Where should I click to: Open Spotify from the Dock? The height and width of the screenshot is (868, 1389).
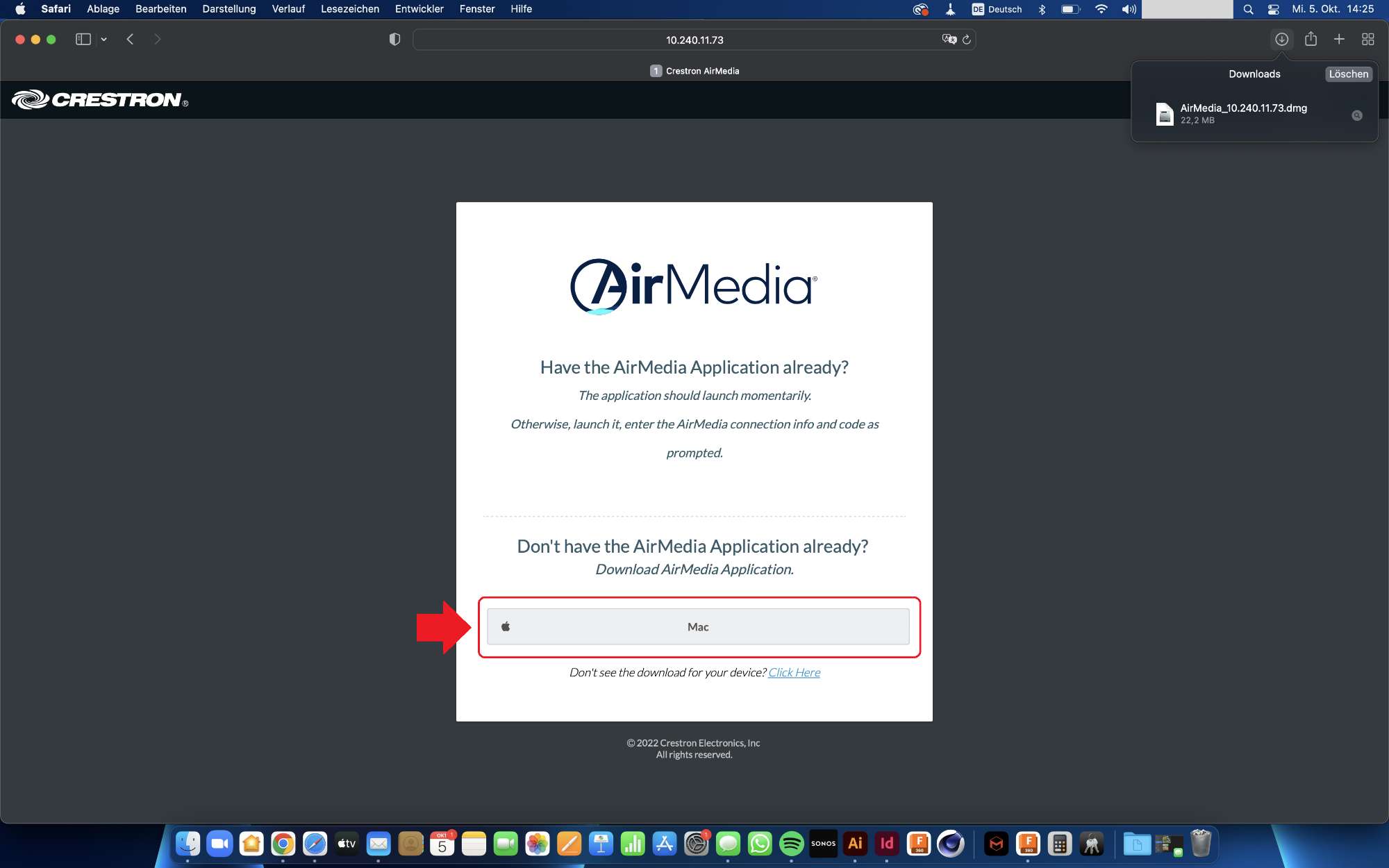792,844
